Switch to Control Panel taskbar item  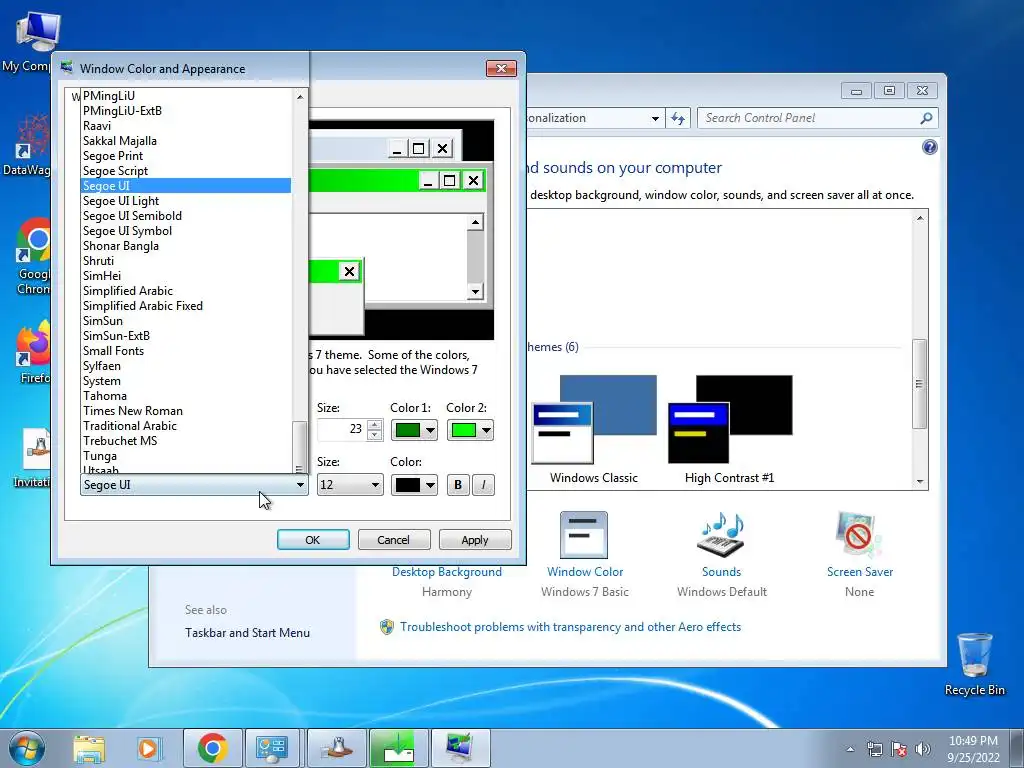tap(272, 748)
